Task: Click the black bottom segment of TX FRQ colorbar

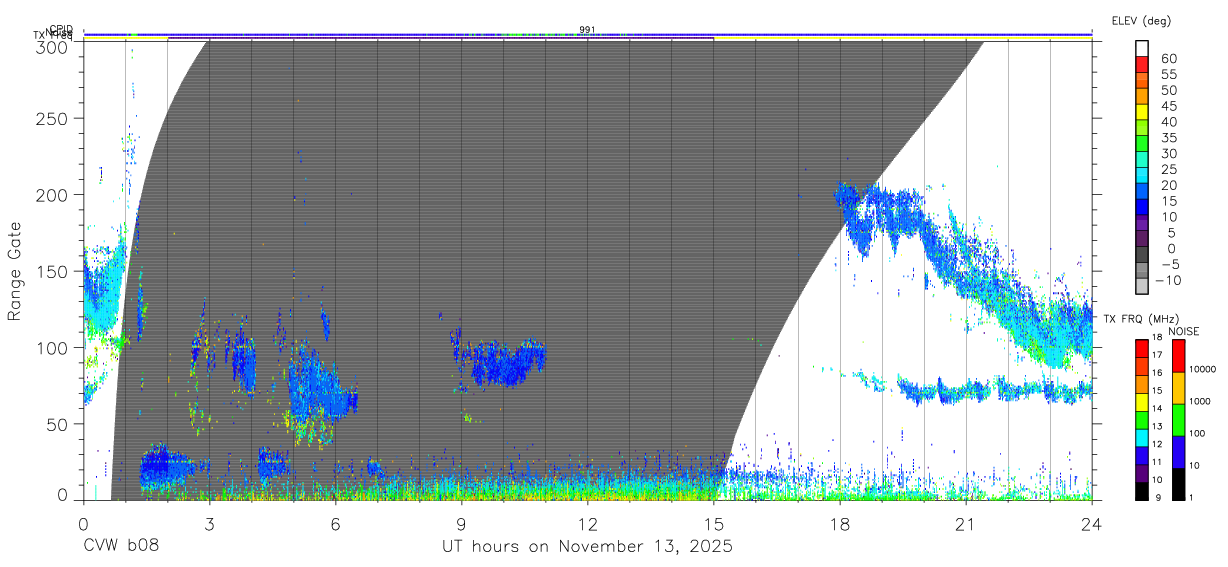Action: (x=1141, y=490)
